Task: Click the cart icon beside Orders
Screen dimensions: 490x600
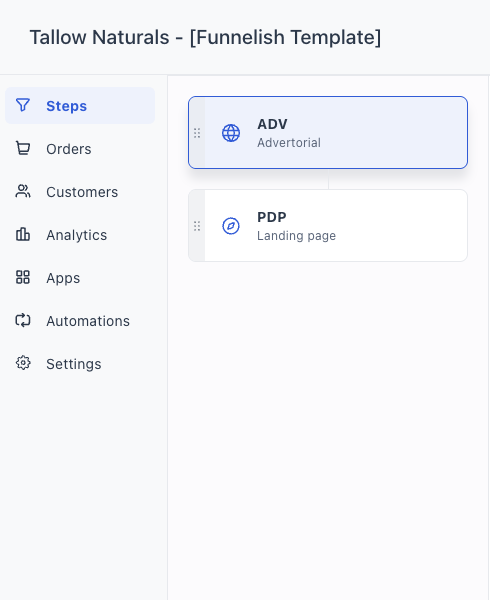Action: coord(23,148)
